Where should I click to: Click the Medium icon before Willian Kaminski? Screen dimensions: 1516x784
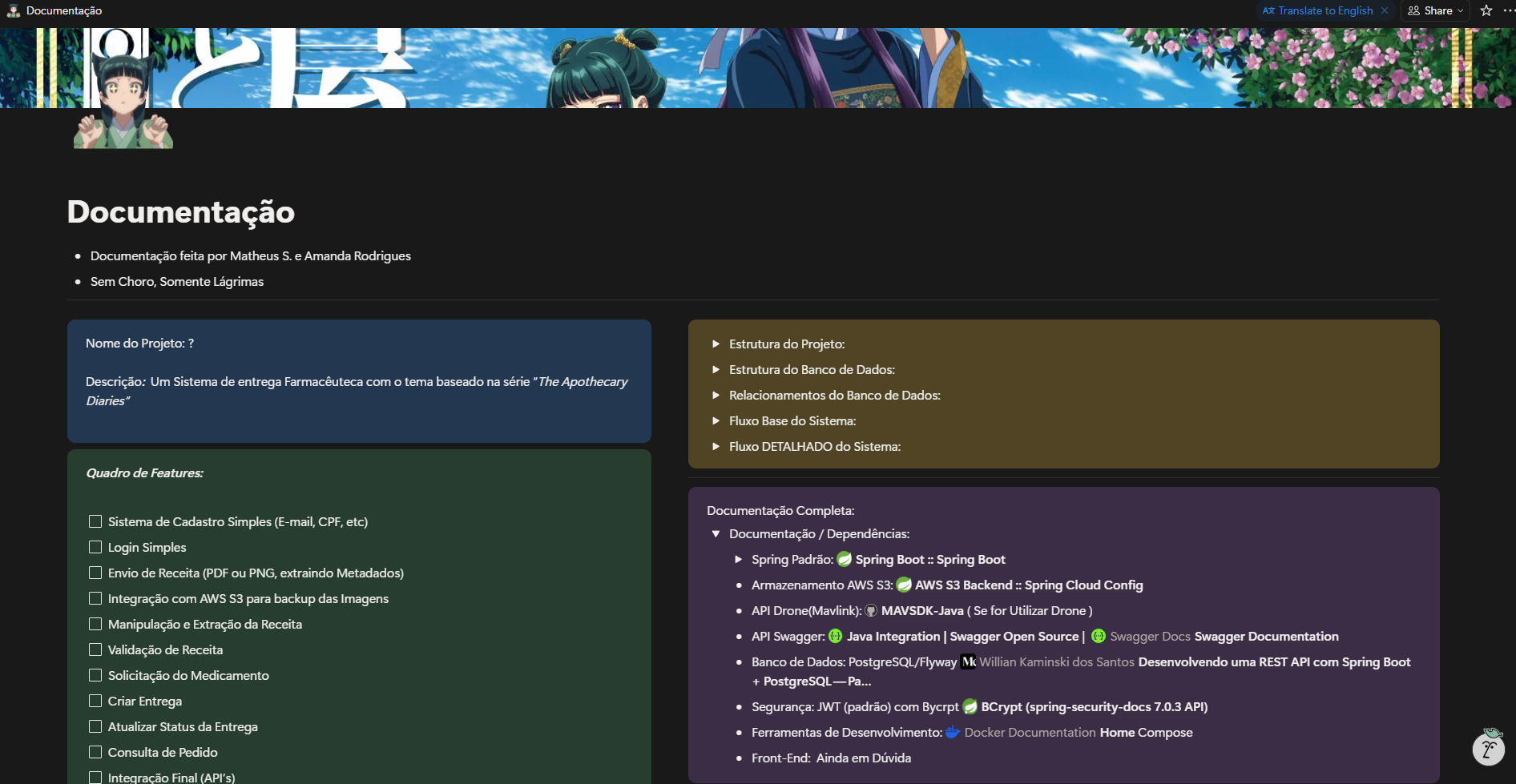click(968, 661)
